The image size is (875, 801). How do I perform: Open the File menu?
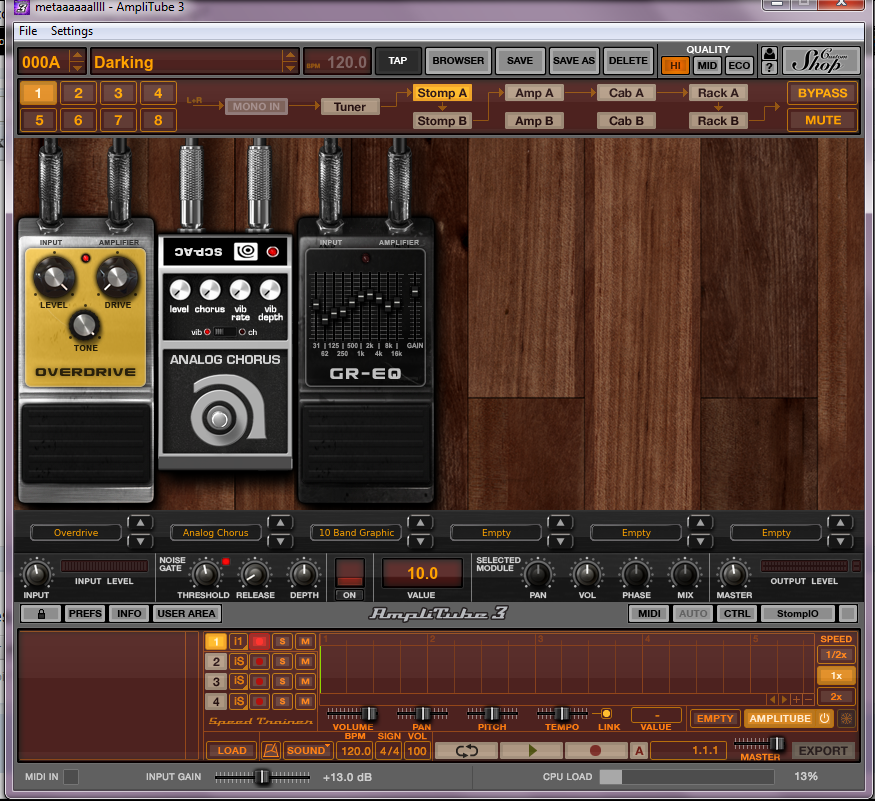point(28,31)
